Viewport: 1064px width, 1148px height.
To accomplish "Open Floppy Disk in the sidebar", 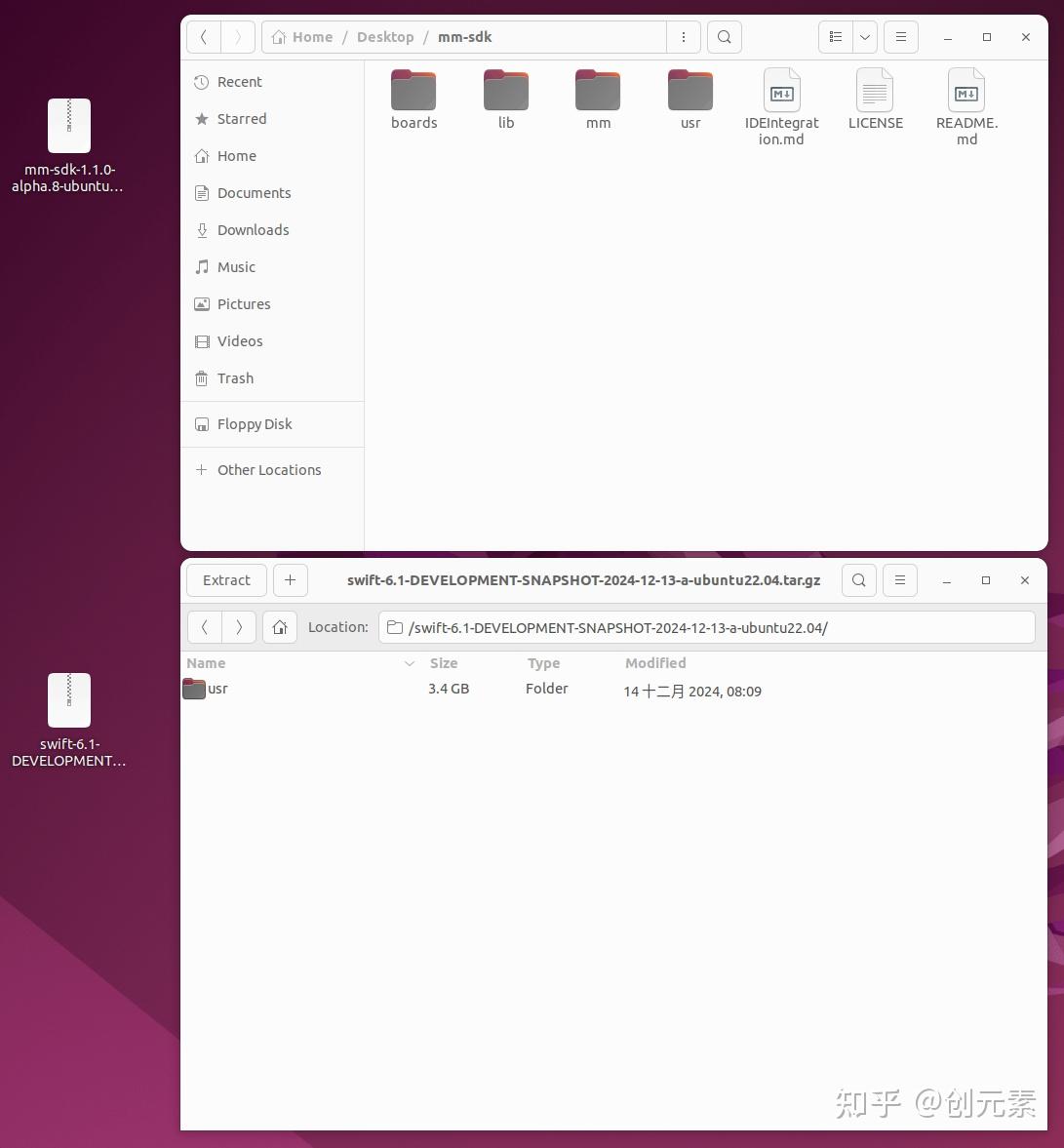I will (x=272, y=424).
